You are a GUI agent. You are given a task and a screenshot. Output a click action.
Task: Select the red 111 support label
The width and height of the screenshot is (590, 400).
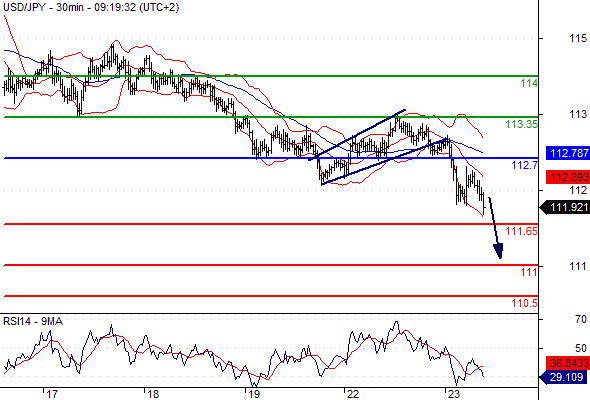529,272
